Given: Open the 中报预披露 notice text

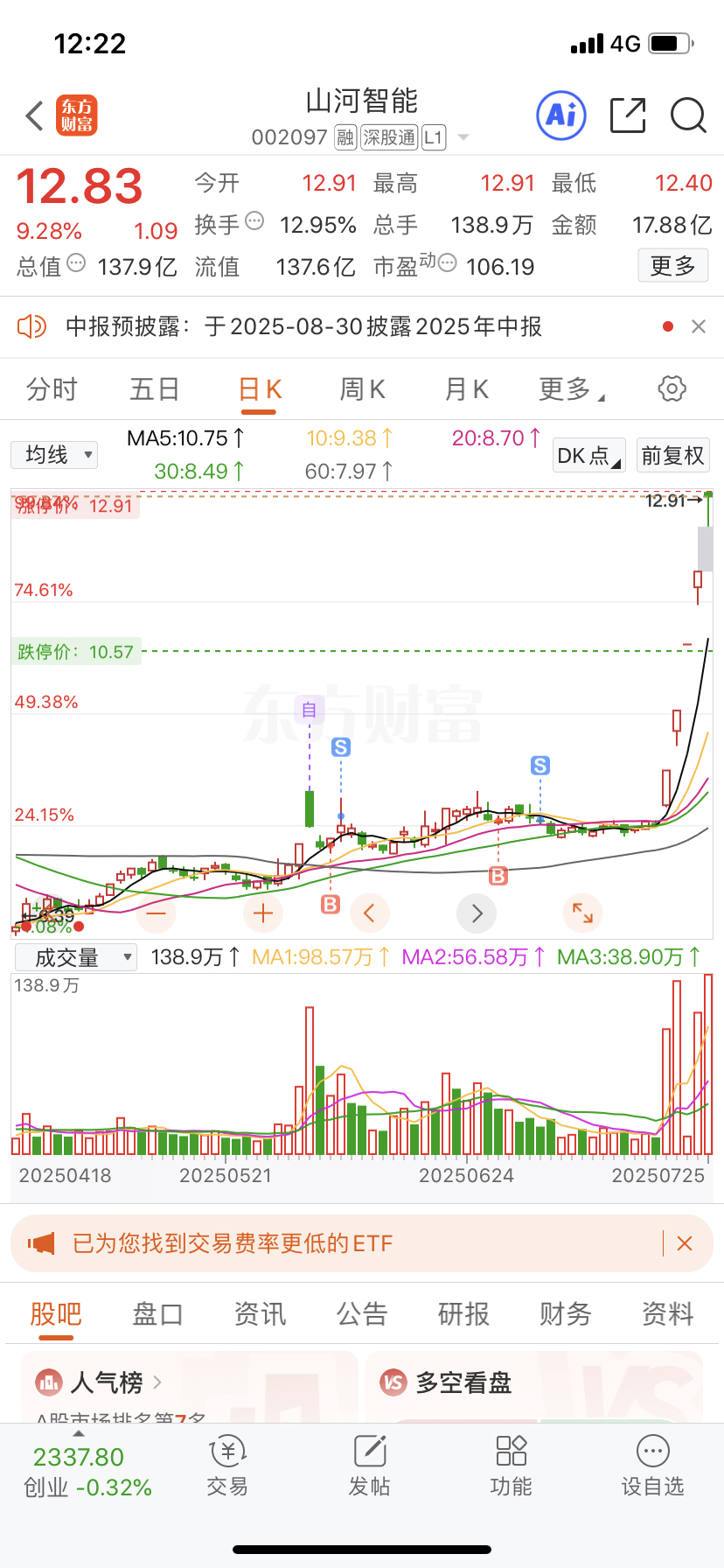Looking at the screenshot, I should [x=303, y=326].
